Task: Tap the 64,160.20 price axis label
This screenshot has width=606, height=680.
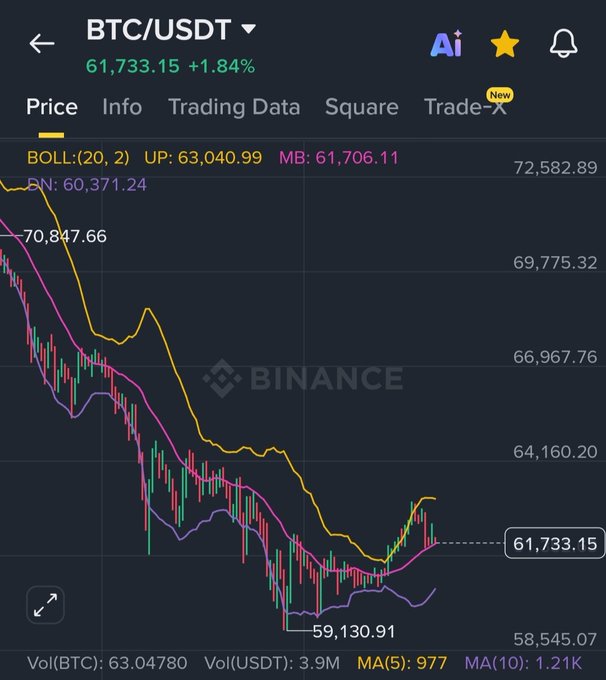Action: coord(555,452)
